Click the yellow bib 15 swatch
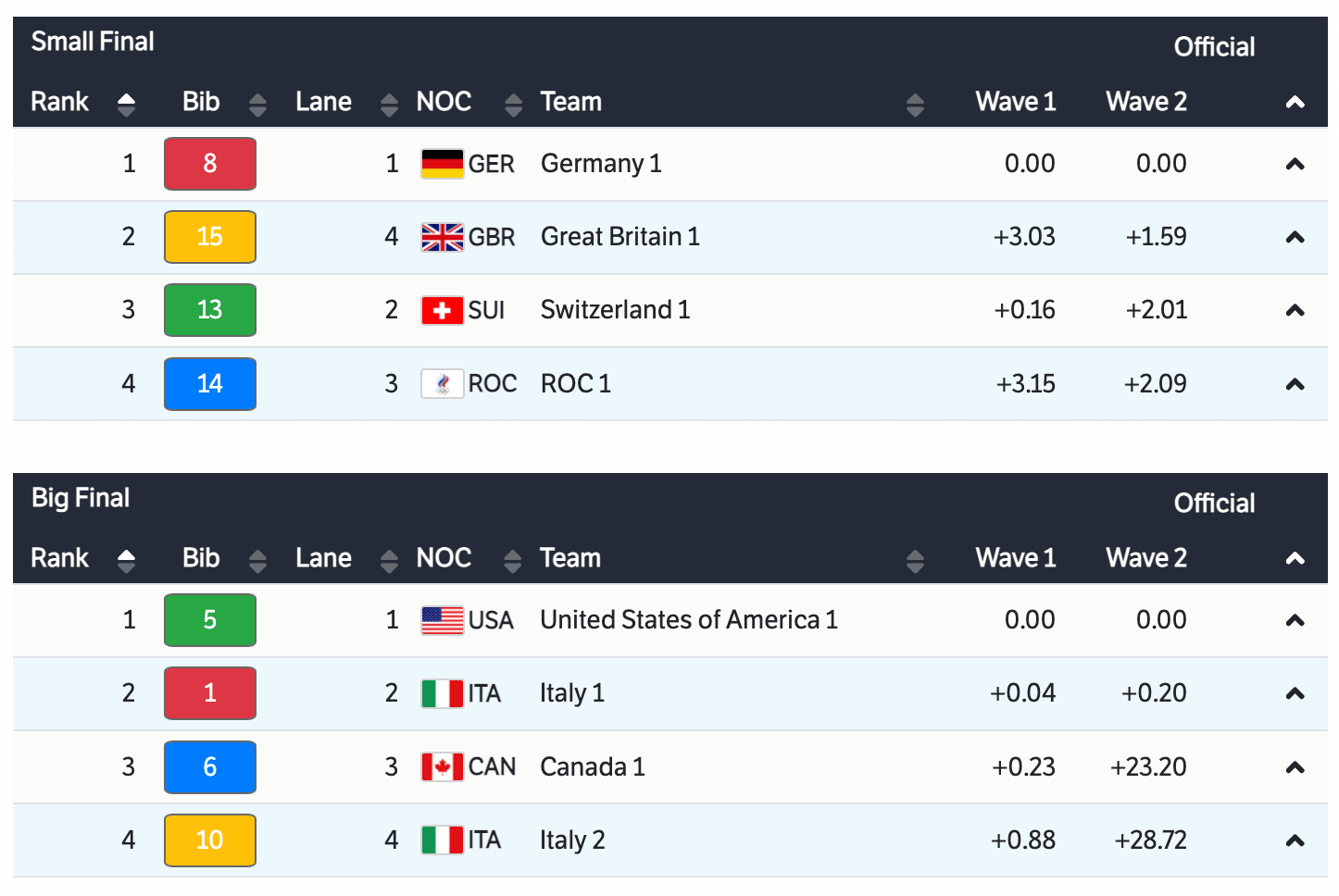 coord(210,237)
